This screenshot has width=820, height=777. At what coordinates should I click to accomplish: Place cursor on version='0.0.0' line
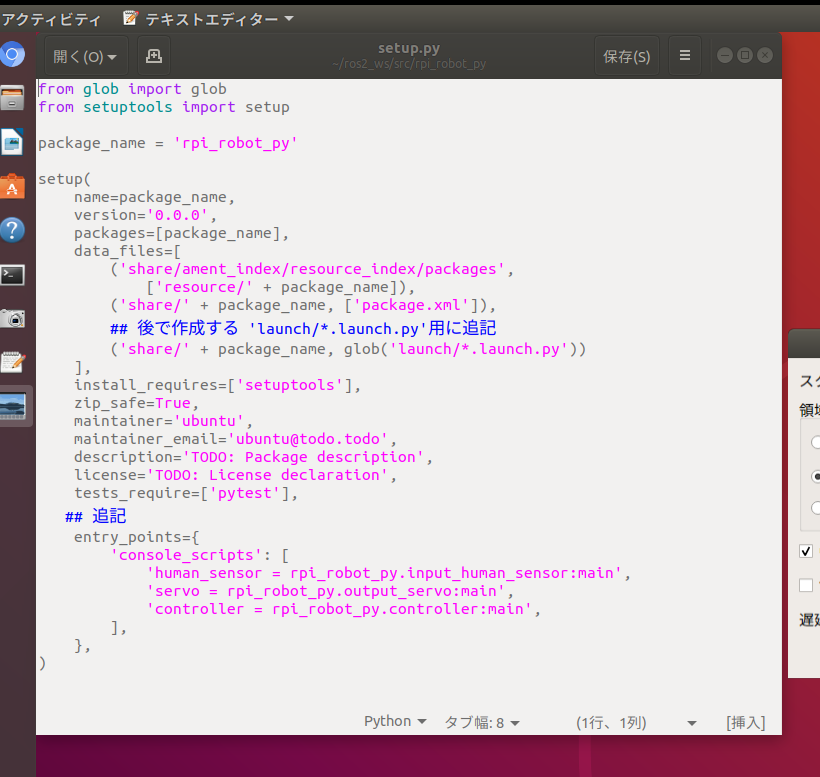pyautogui.click(x=145, y=215)
